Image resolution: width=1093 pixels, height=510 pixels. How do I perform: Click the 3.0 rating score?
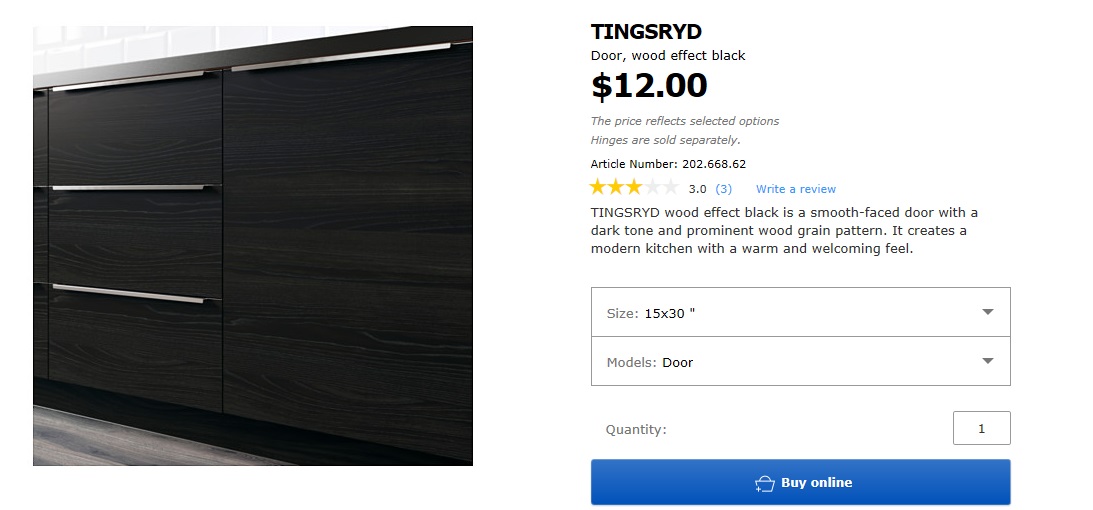click(x=697, y=189)
